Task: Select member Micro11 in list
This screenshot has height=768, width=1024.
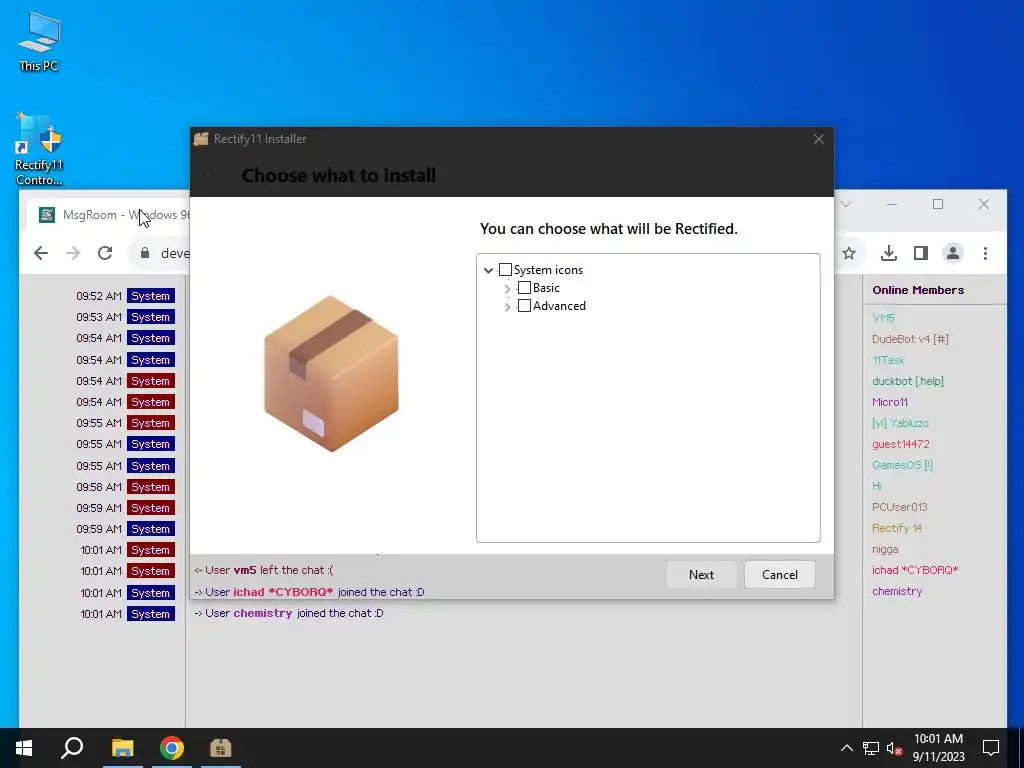Action: tap(890, 402)
